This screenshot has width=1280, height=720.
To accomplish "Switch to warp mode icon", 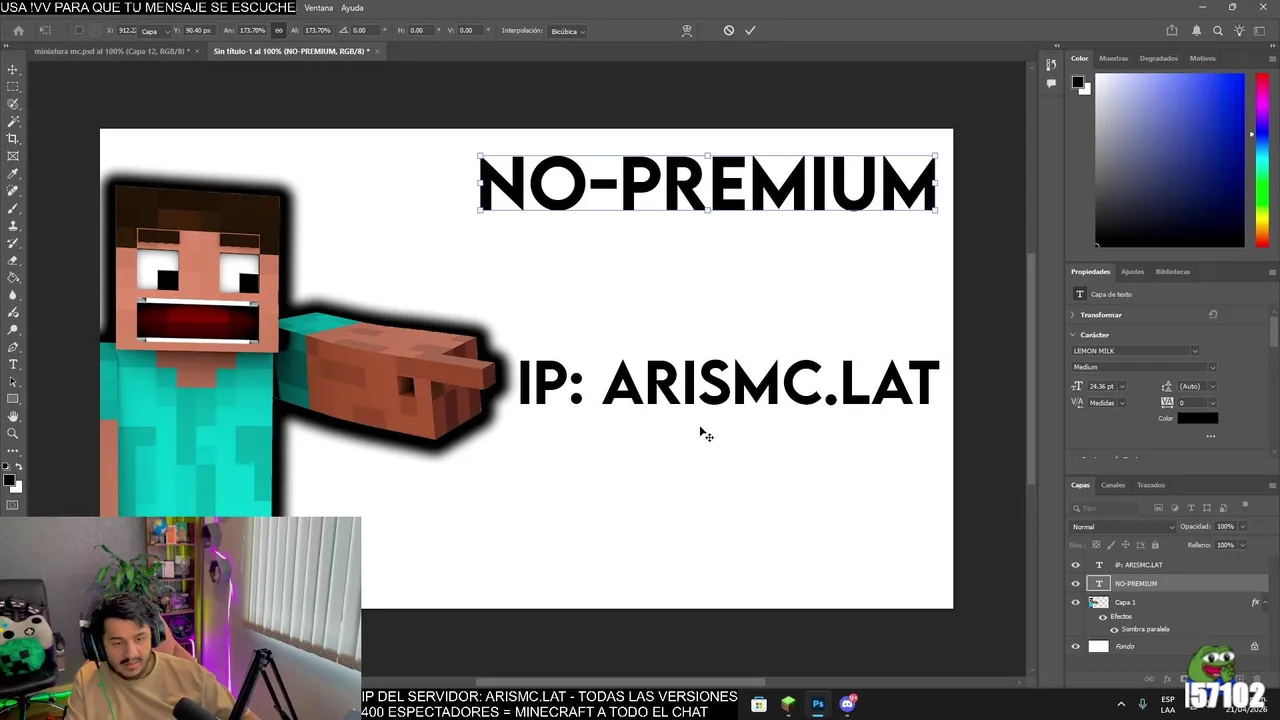I will click(x=687, y=31).
